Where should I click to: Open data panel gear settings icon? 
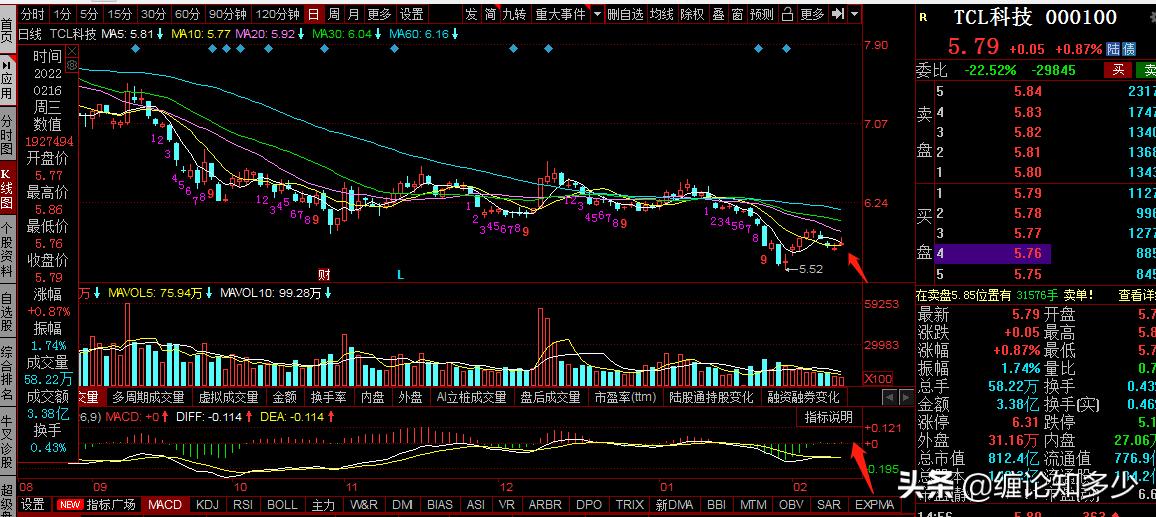[x=72, y=65]
